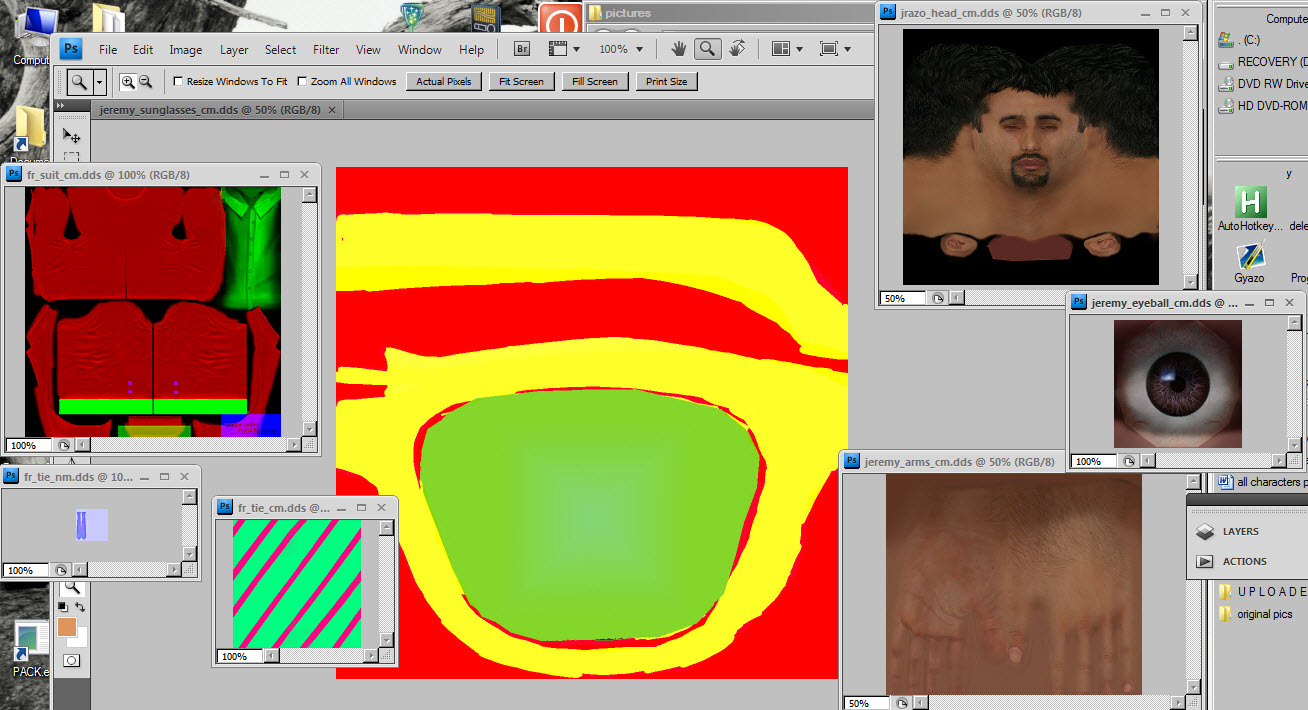The height and width of the screenshot is (710, 1308).
Task: Click the zoom field in fr_tie_cm.dds window
Action: 239,657
